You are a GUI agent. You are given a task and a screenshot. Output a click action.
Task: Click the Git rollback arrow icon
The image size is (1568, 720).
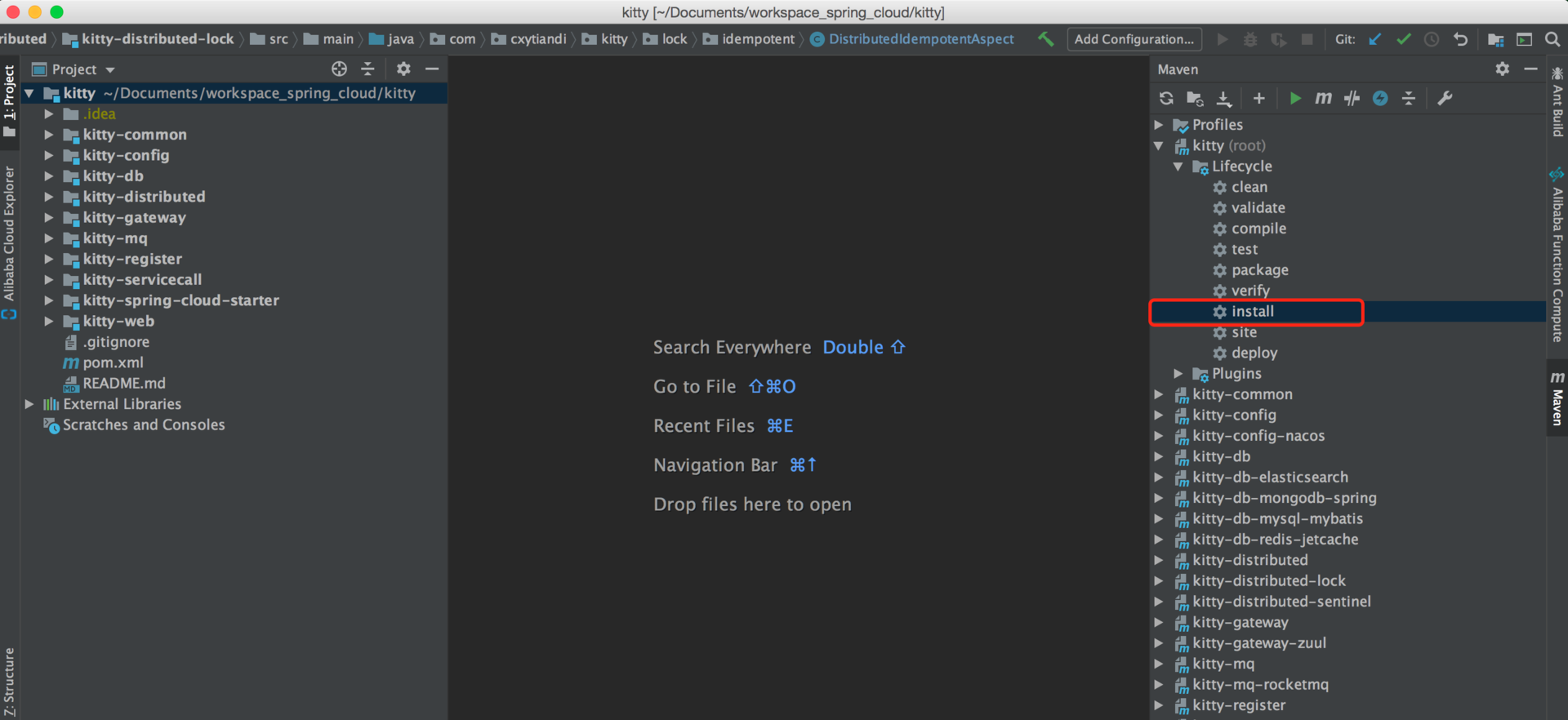[1460, 39]
